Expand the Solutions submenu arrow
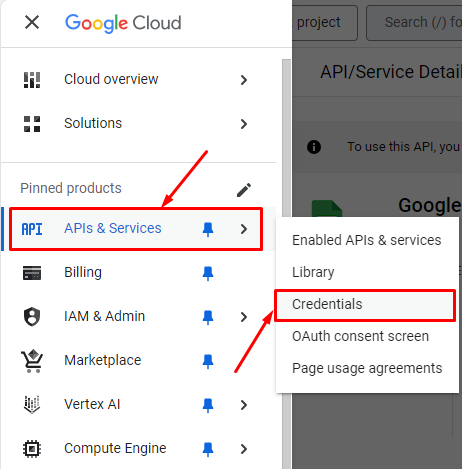Image resolution: width=462 pixels, height=469 pixels. [244, 124]
